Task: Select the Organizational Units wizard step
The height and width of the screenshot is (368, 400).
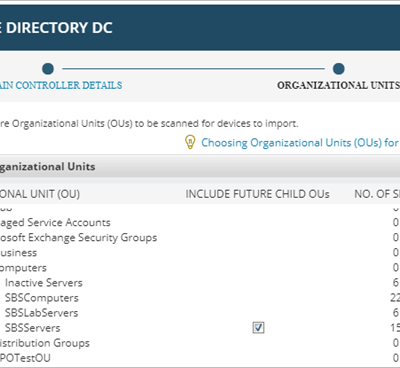Action: 338,85
